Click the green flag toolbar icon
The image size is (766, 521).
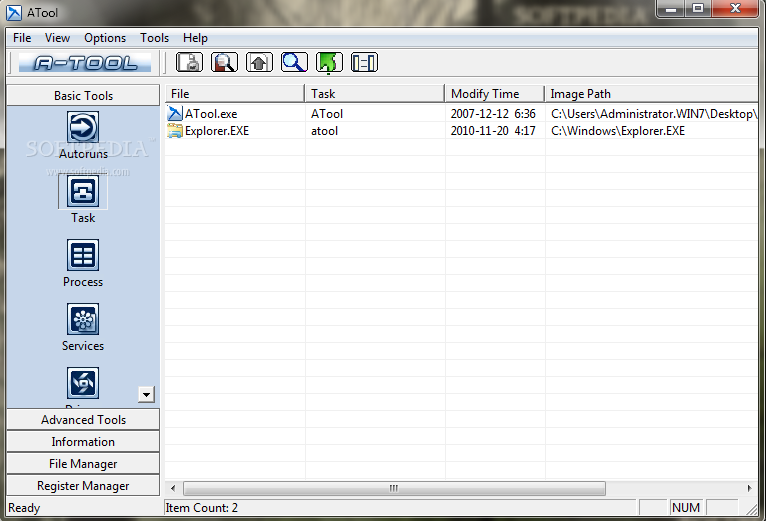329,63
